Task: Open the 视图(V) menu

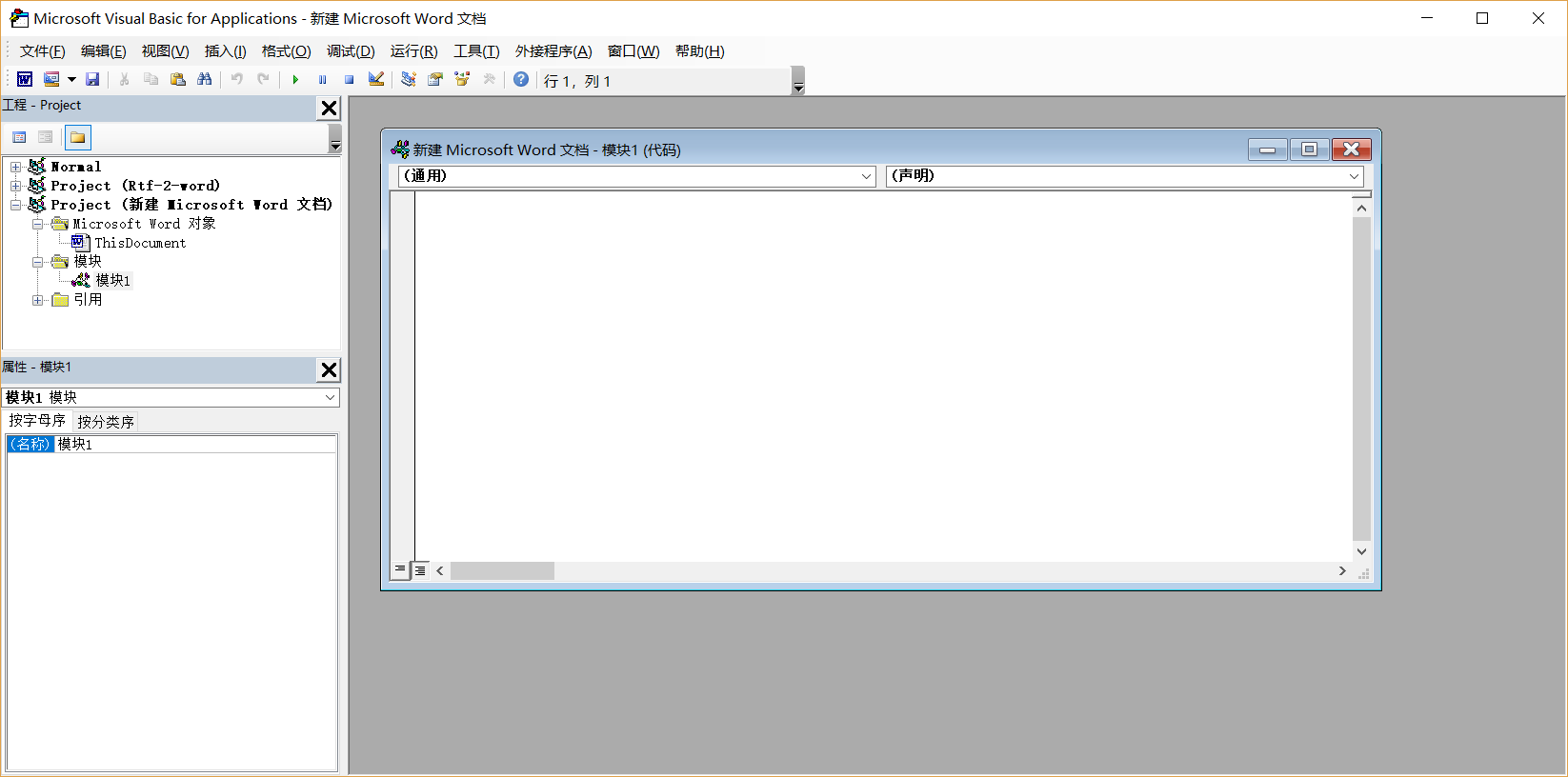Action: (165, 51)
